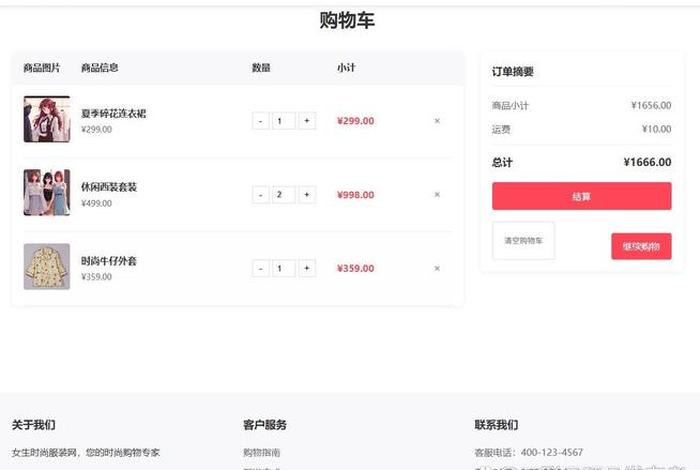
Task: Delete 时尚牛仔外套 using the × icon
Action: point(437,268)
